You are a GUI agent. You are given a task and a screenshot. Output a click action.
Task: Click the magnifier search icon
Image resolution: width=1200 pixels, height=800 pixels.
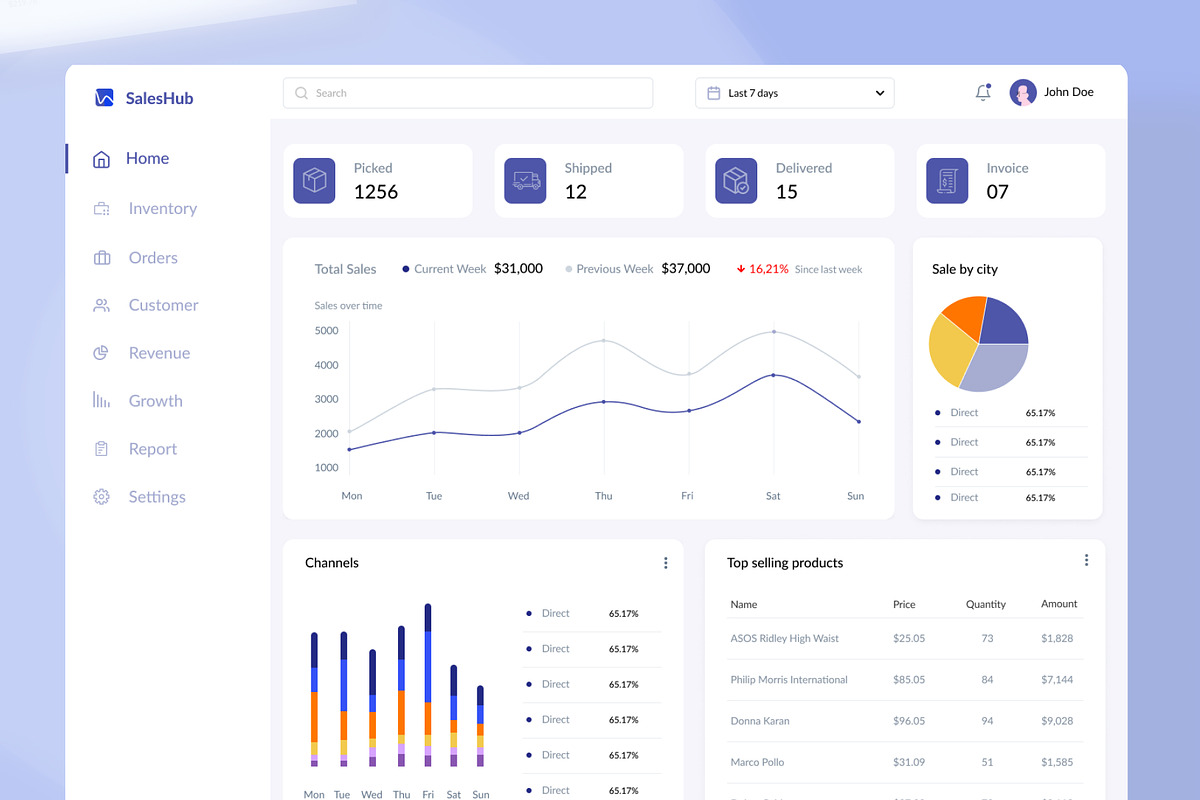point(302,93)
